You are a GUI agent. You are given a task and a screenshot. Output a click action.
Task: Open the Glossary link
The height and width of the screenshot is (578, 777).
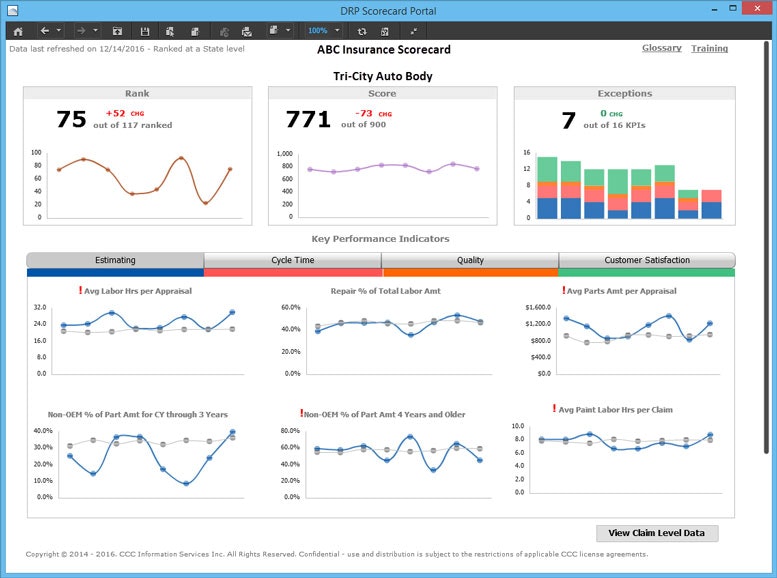(661, 48)
